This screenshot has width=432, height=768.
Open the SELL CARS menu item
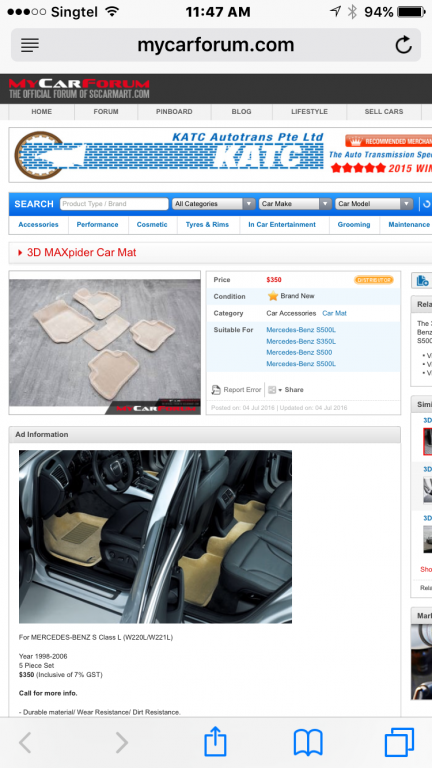pyautogui.click(x=384, y=112)
